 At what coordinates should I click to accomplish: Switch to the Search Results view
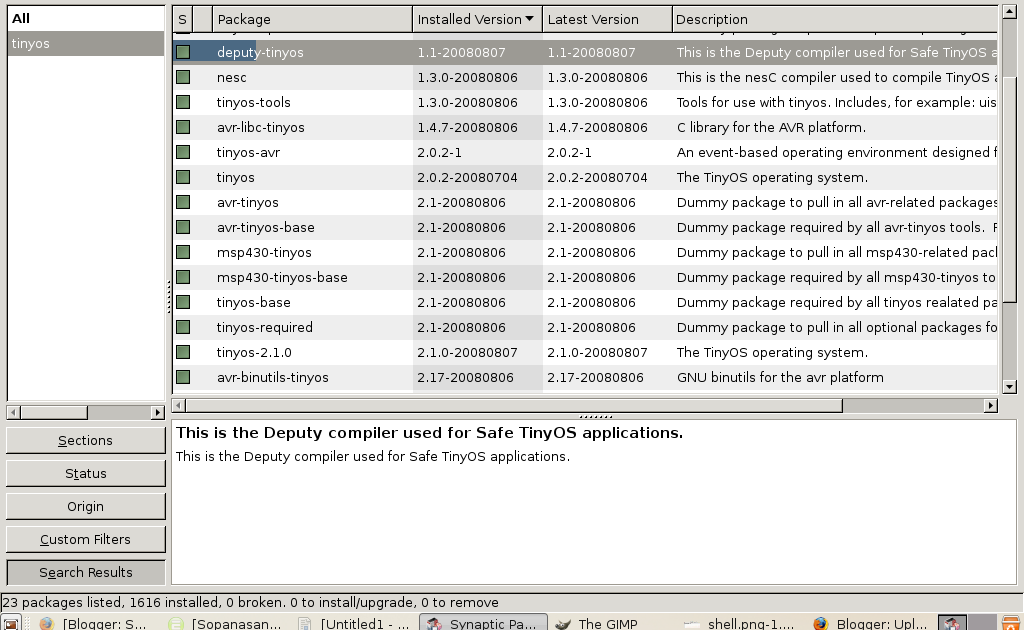[x=86, y=573]
